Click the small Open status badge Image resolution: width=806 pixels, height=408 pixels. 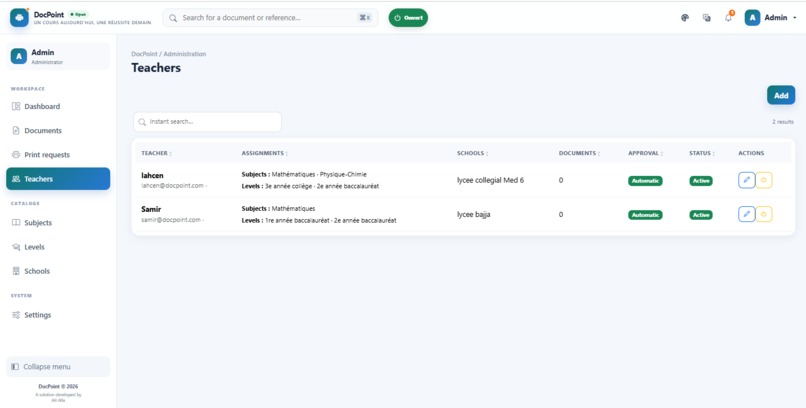click(78, 14)
